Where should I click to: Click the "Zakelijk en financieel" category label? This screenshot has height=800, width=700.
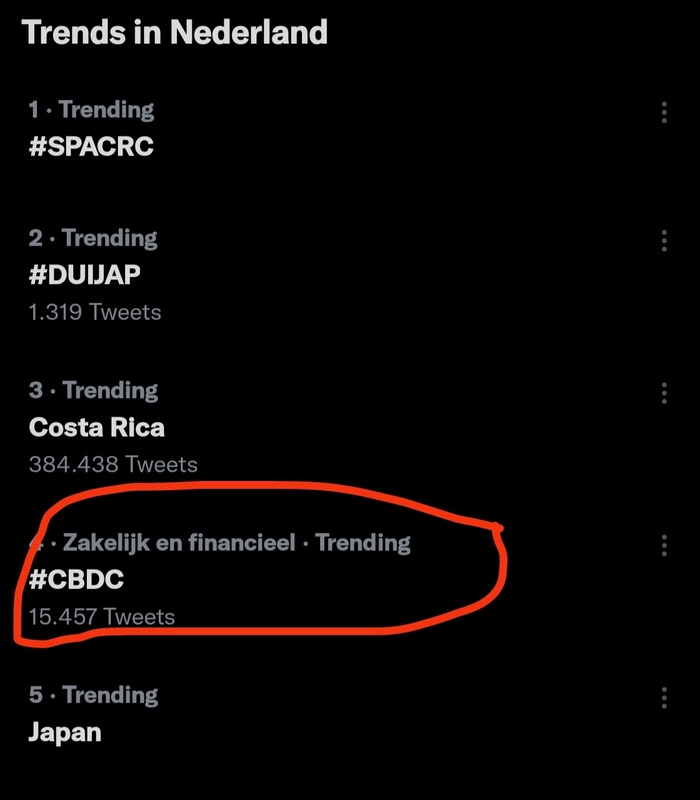click(179, 543)
